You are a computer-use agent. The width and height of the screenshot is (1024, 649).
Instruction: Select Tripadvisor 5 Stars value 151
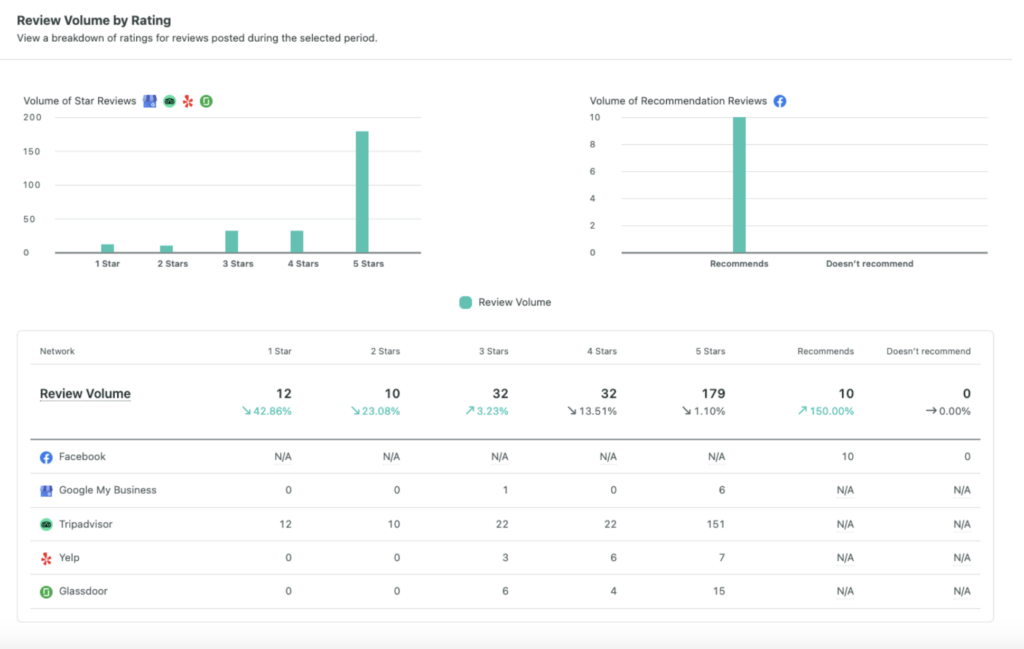tap(716, 524)
